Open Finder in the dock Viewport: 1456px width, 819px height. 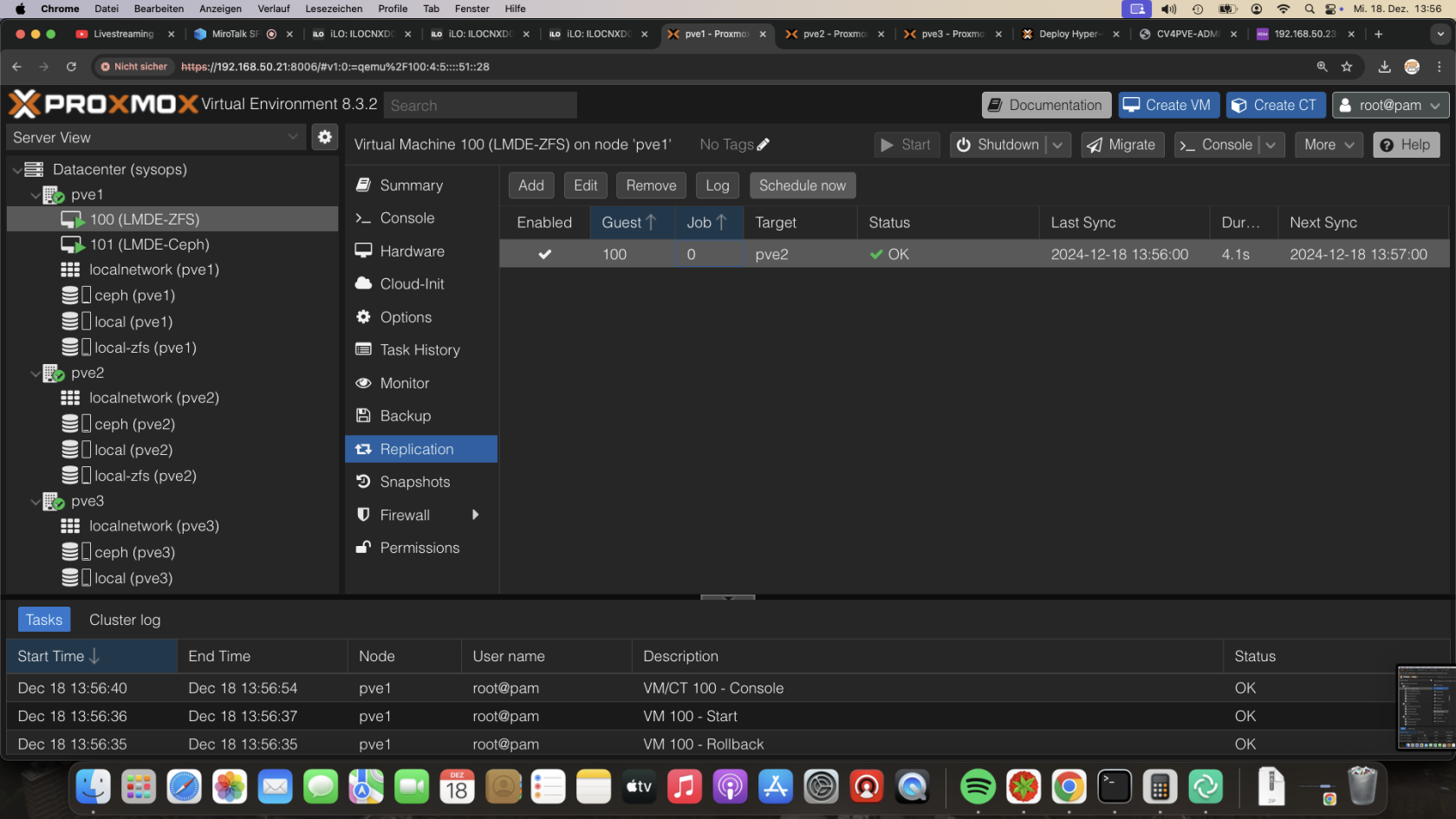[x=93, y=787]
